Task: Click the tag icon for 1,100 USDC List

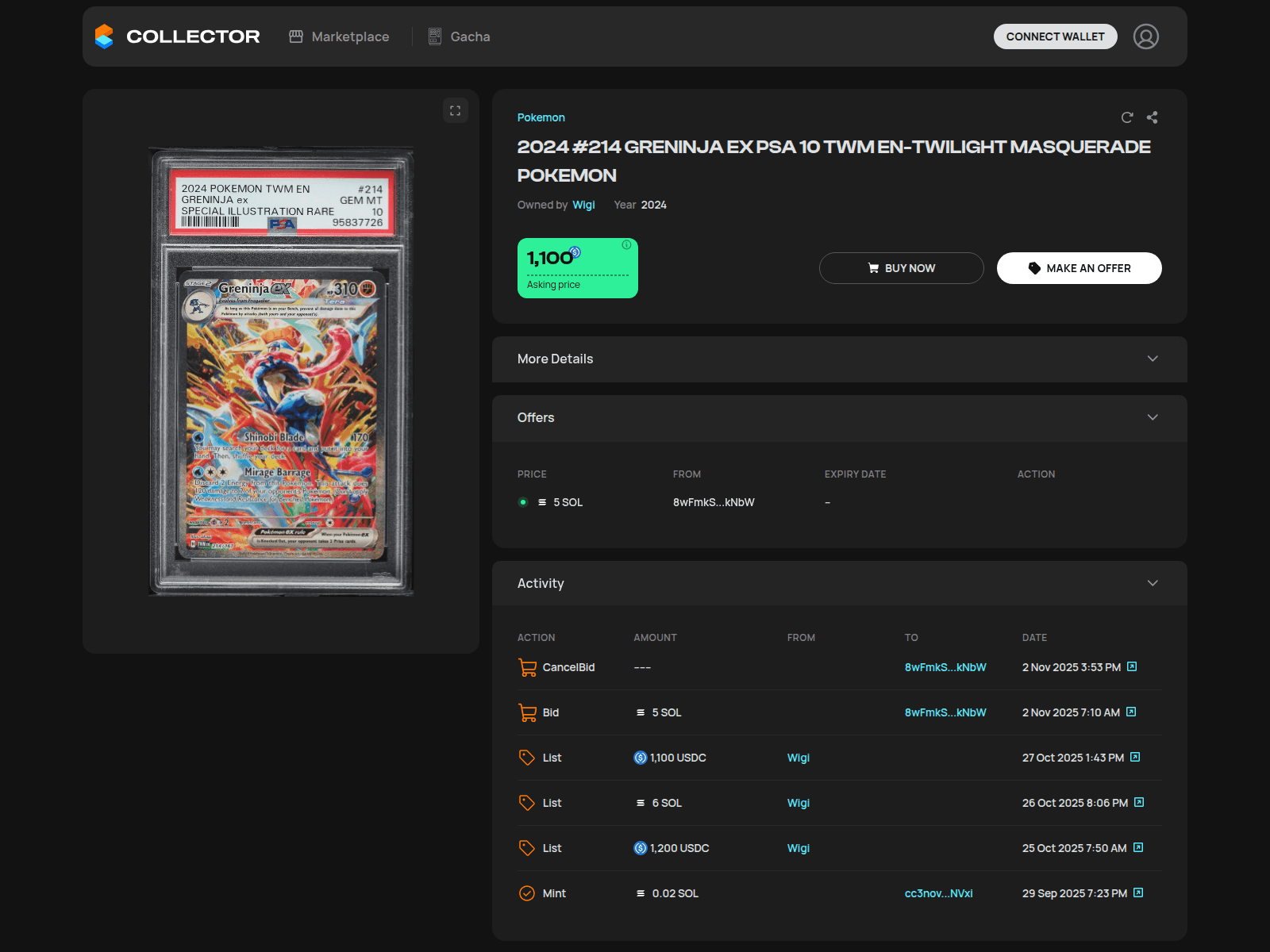Action: click(x=527, y=758)
